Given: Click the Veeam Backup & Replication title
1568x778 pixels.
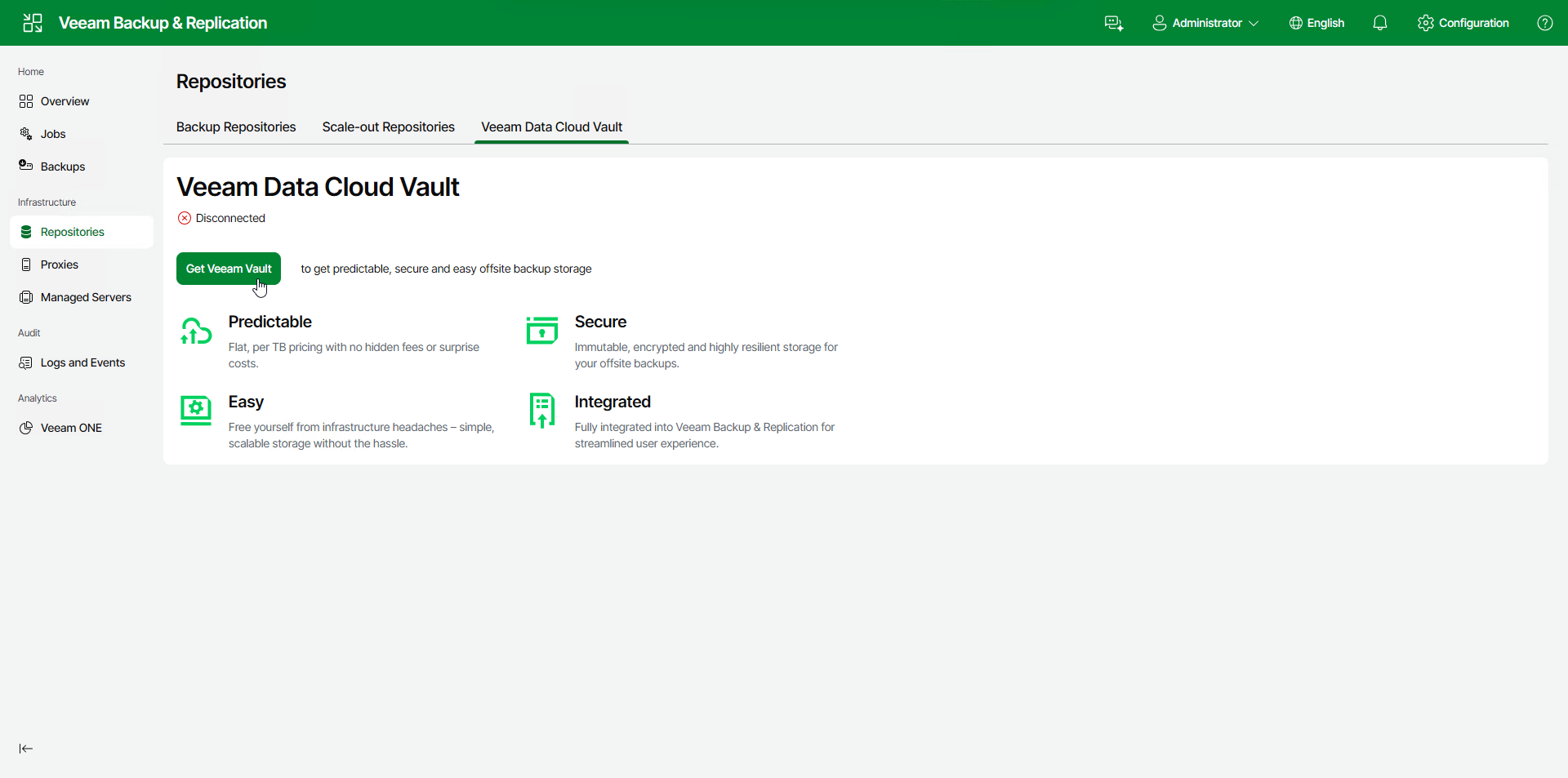Looking at the screenshot, I should point(163,23).
